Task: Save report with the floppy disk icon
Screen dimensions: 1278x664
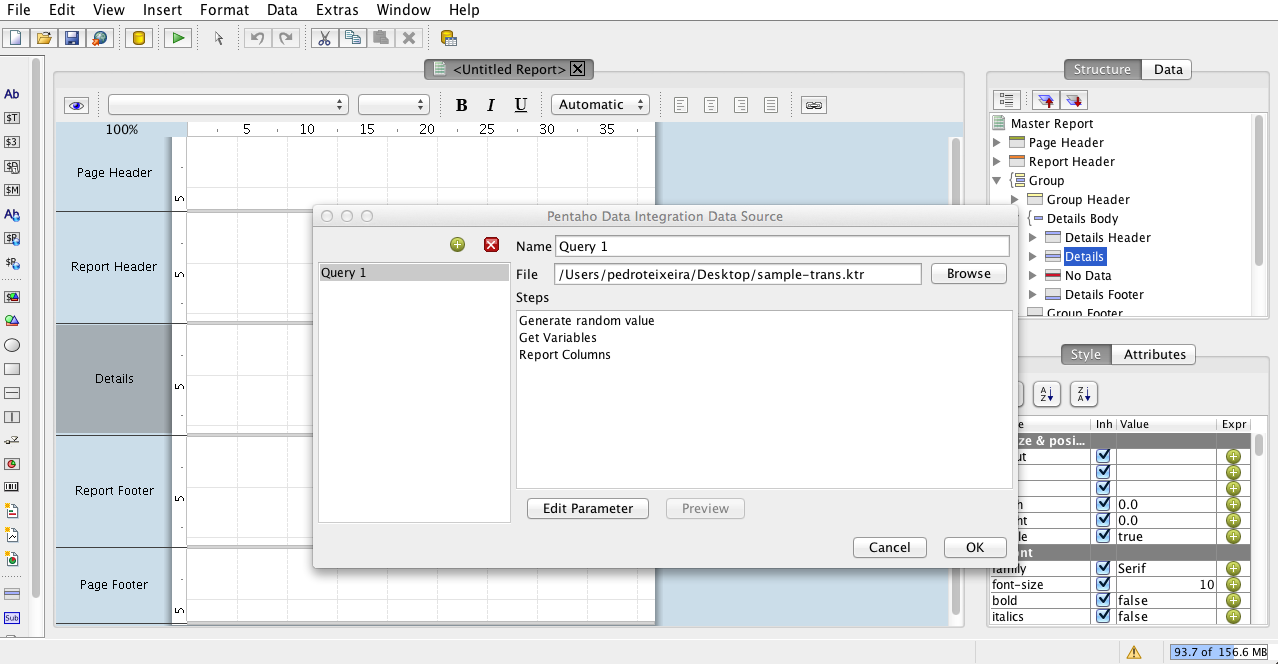Action: pyautogui.click(x=72, y=38)
